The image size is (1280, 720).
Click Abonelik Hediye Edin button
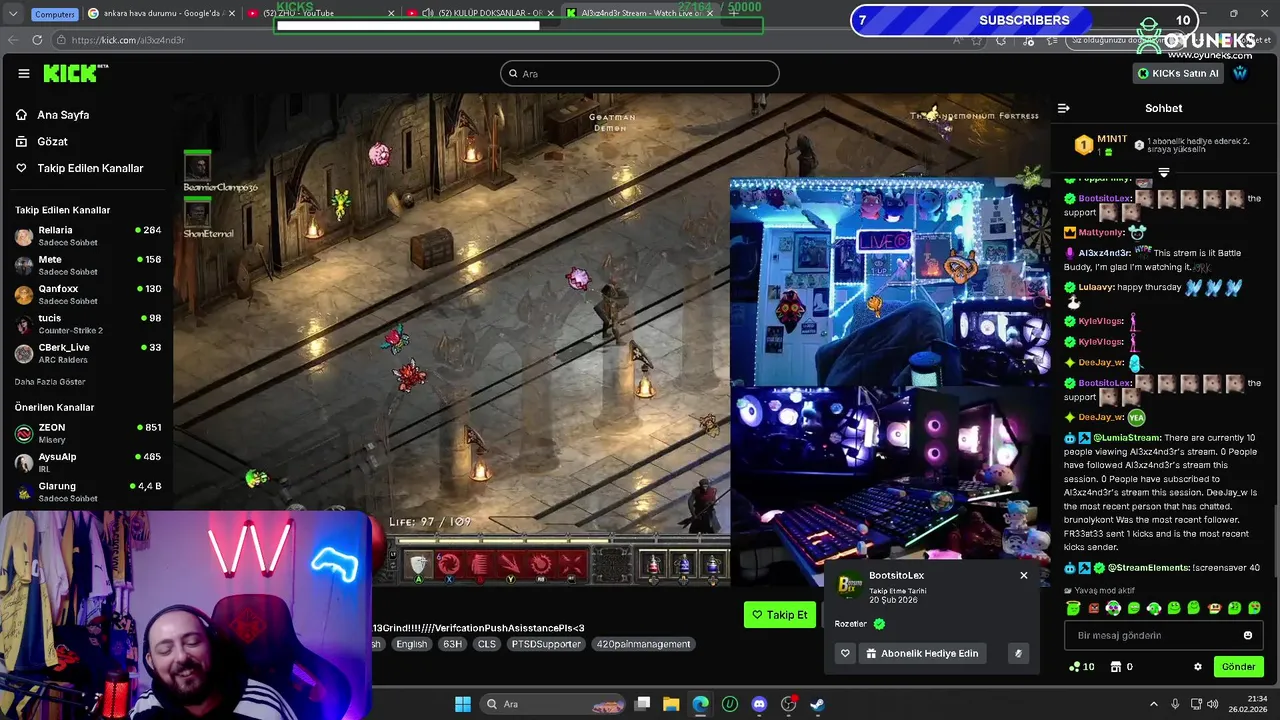click(921, 653)
